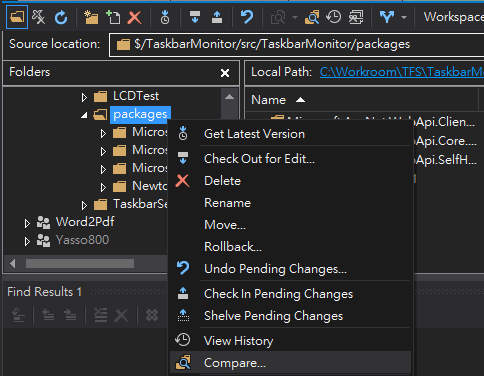The width and height of the screenshot is (484, 376).
Task: Click the Check In toolbar icon
Action: (217, 17)
